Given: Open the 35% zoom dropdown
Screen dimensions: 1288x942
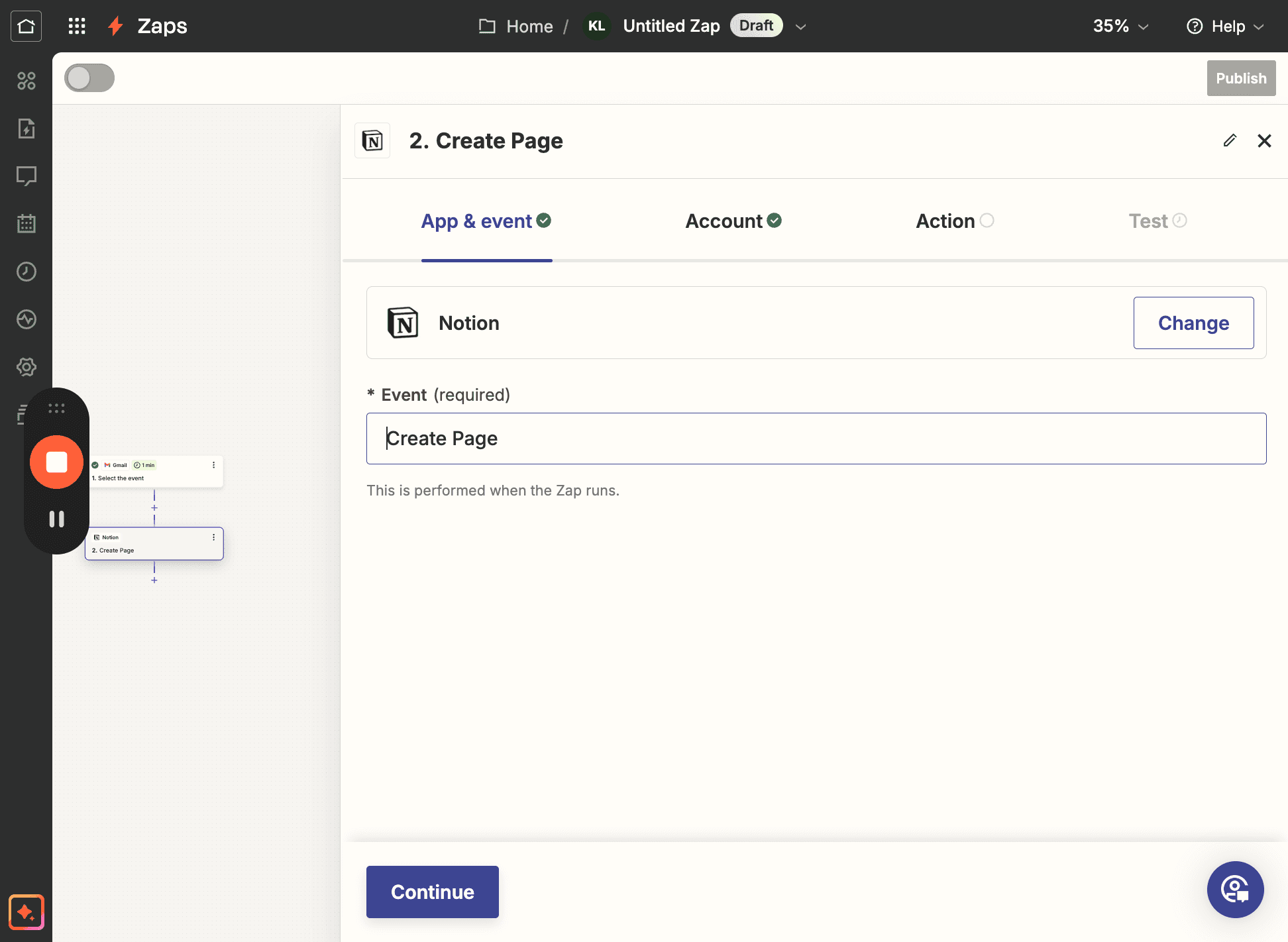Looking at the screenshot, I should coord(1120,26).
